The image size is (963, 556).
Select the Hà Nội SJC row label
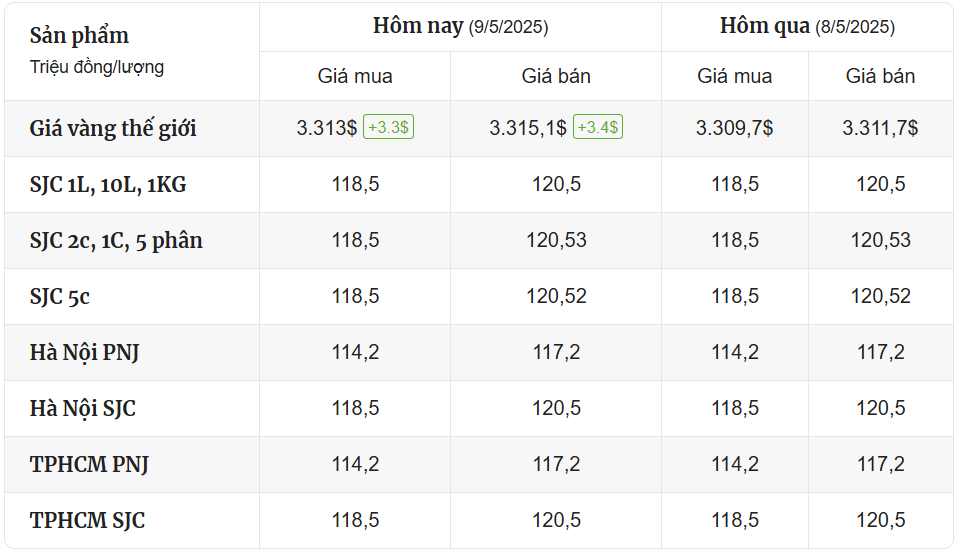pyautogui.click(x=83, y=409)
